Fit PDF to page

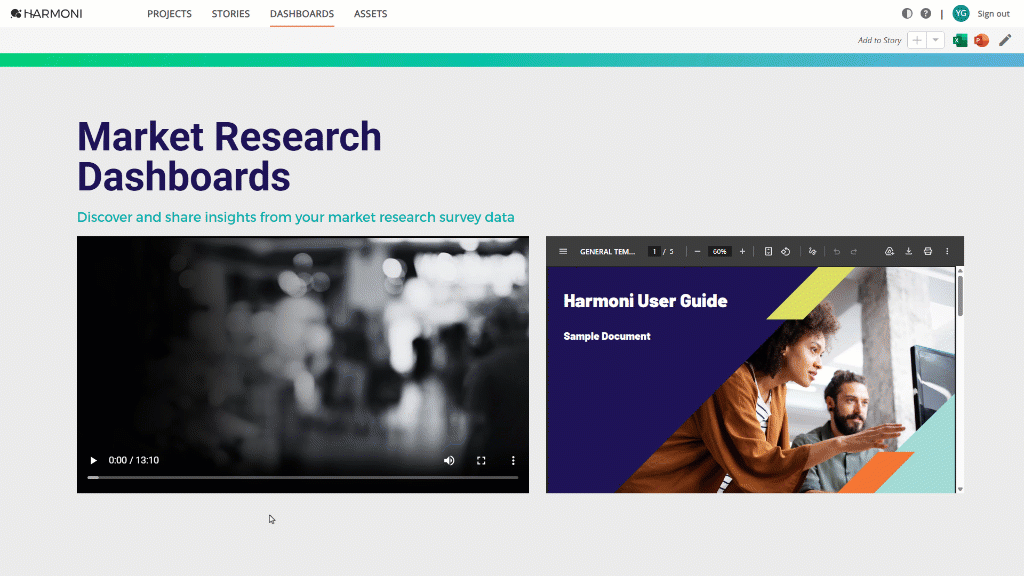[x=768, y=251]
